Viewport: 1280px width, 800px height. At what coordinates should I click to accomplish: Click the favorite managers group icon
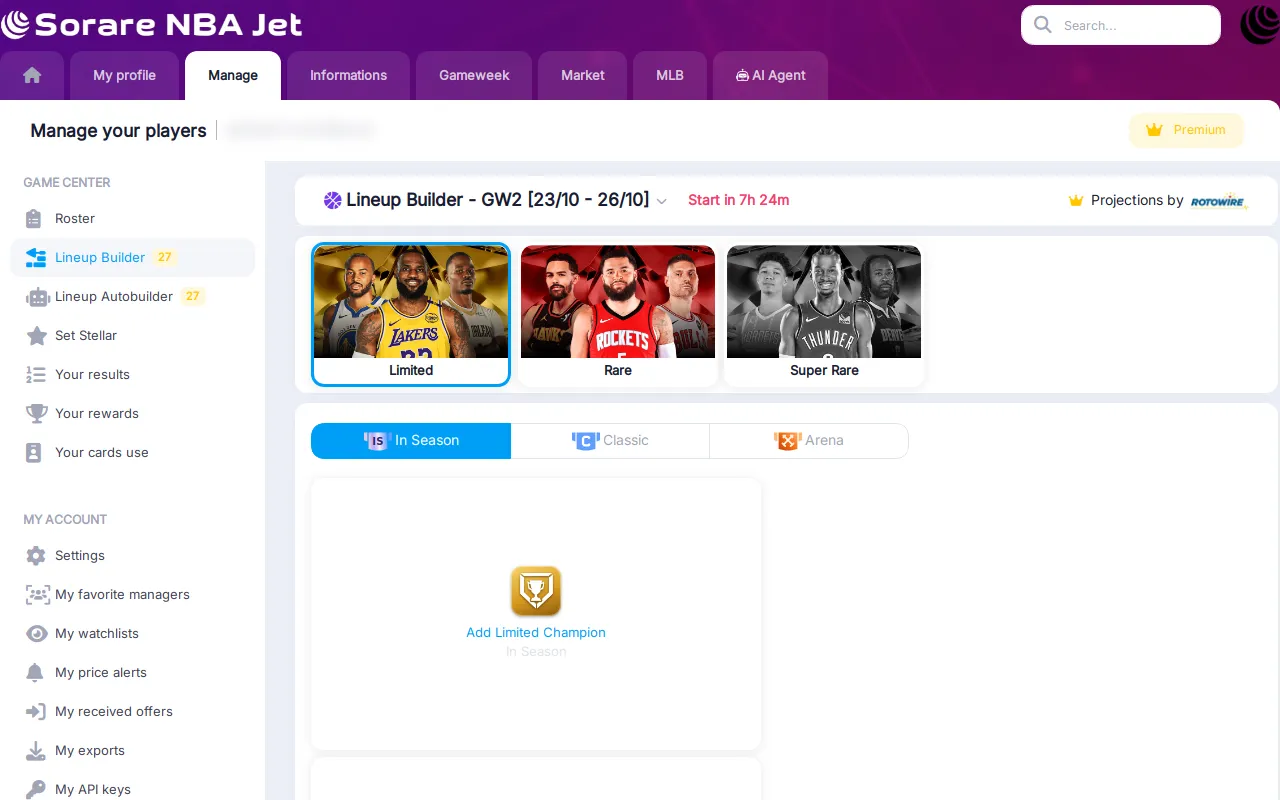[37, 594]
